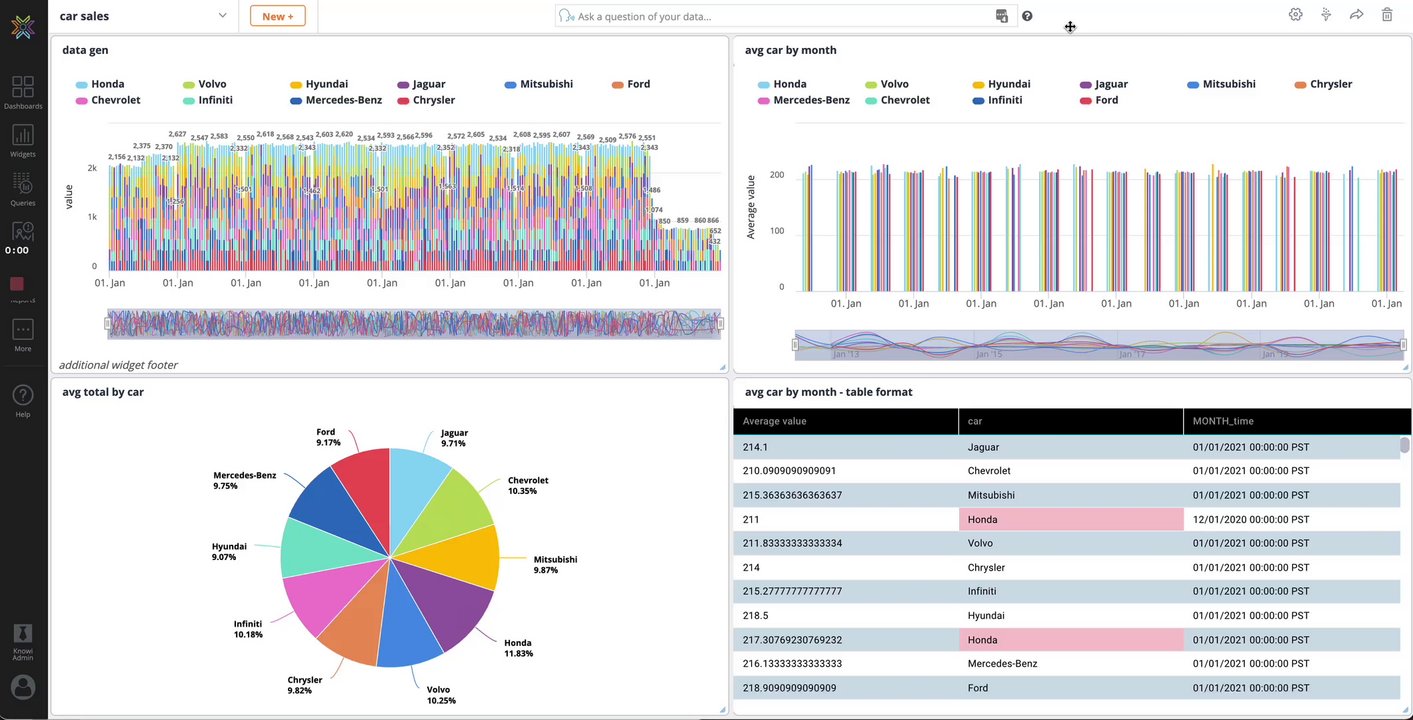Click the share dashboard arrow icon

(x=1357, y=15)
